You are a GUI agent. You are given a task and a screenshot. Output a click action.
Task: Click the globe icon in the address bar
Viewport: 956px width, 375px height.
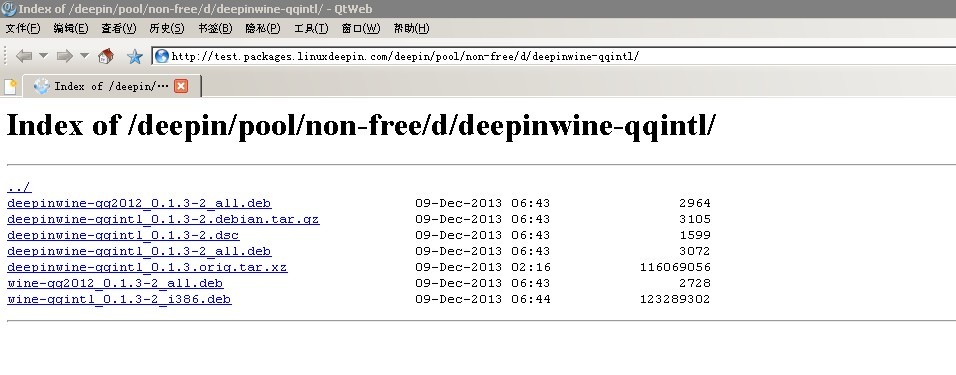tap(162, 56)
